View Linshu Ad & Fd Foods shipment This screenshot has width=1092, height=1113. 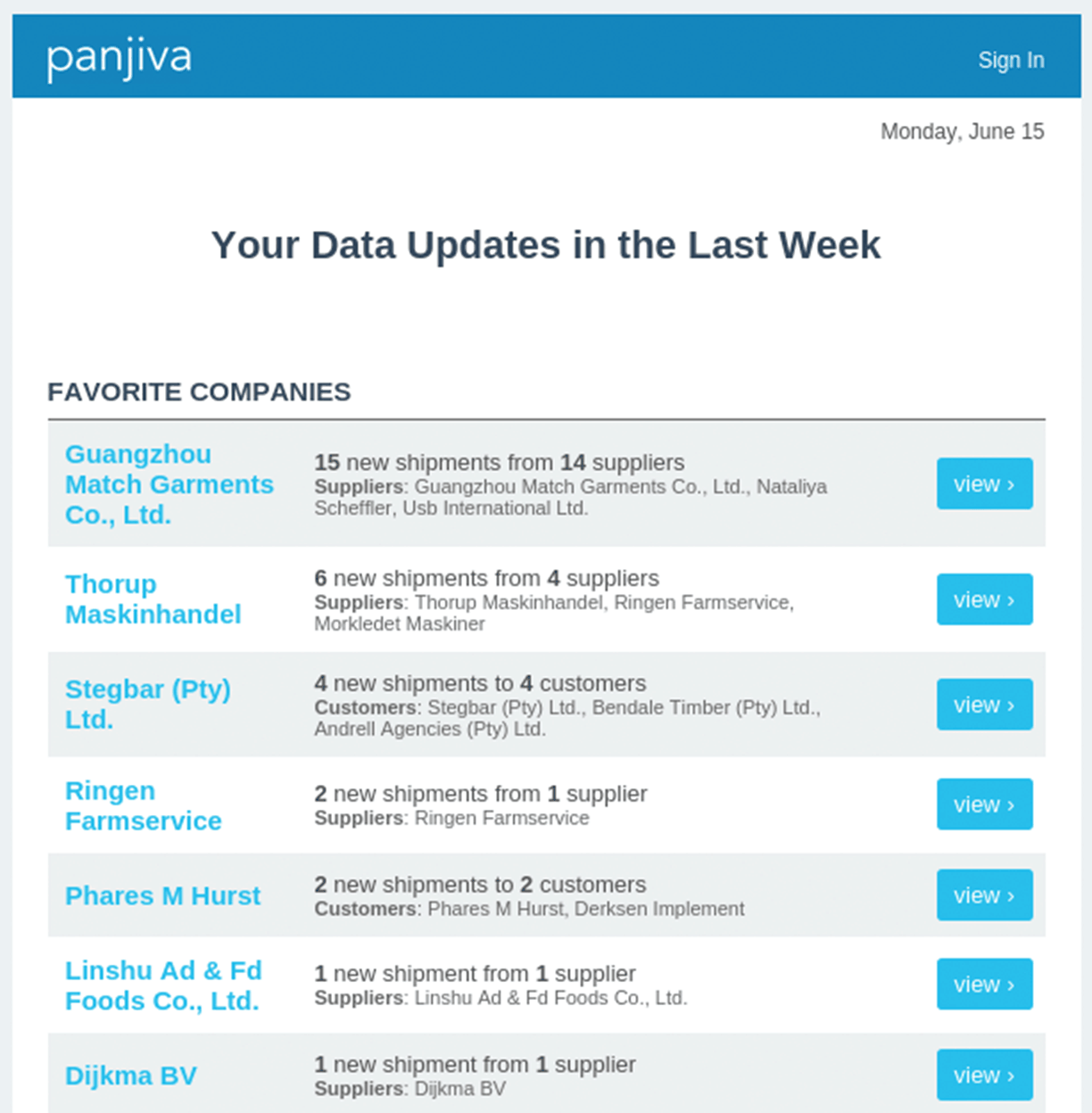(984, 985)
